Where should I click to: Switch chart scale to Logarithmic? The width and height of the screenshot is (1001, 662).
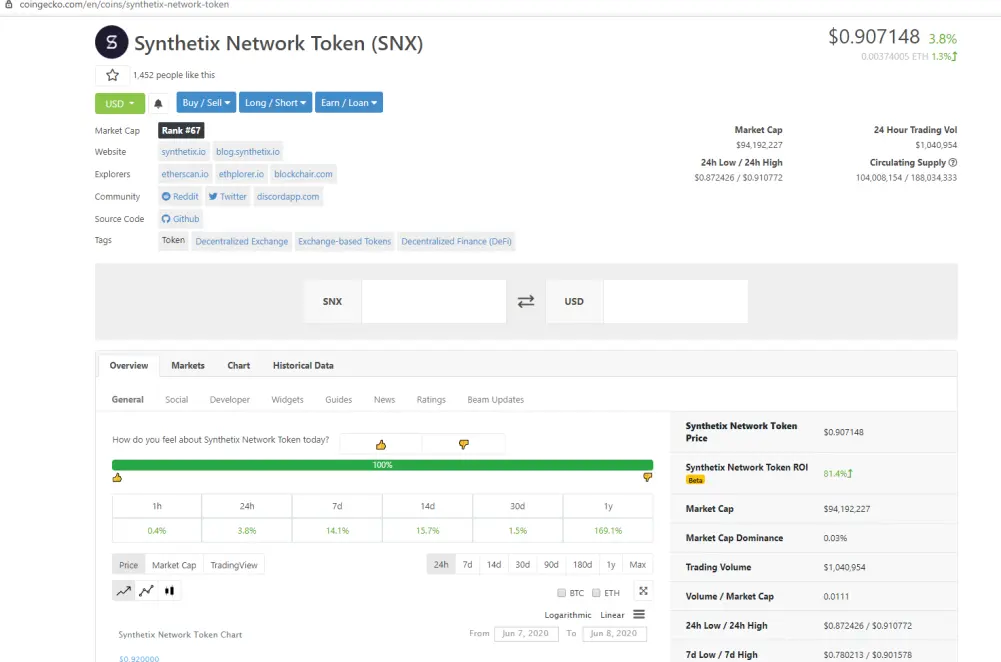pyautogui.click(x=568, y=615)
